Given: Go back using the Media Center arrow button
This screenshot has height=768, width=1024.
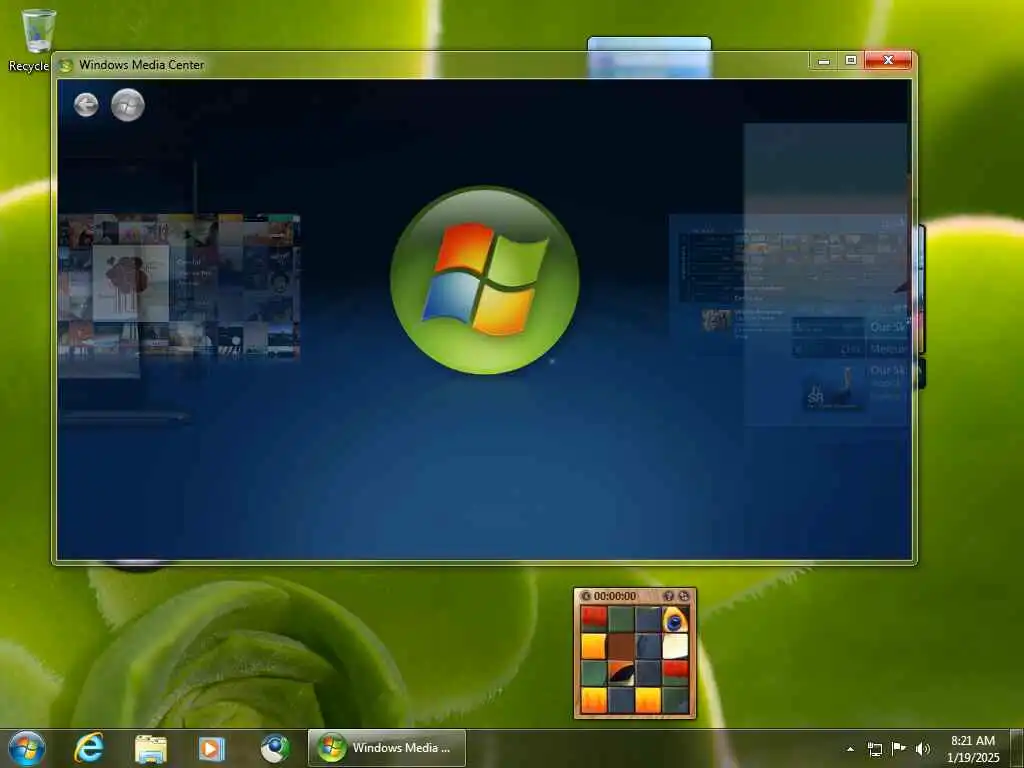Looking at the screenshot, I should 86,104.
